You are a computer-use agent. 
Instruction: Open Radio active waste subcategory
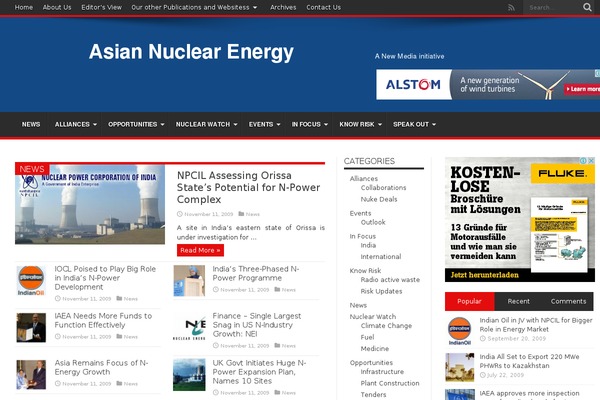pyautogui.click(x=390, y=280)
